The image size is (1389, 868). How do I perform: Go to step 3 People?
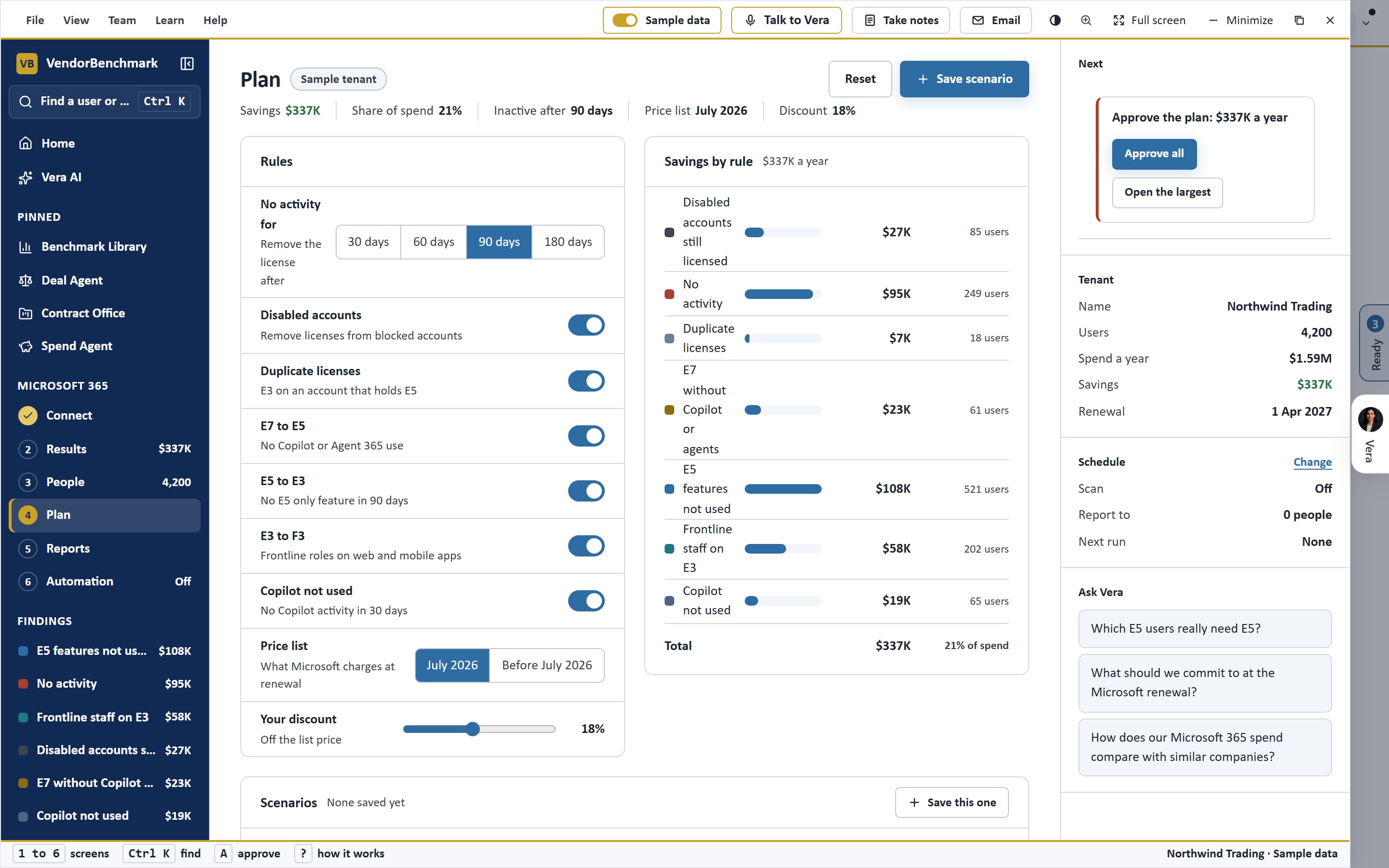coord(105,482)
